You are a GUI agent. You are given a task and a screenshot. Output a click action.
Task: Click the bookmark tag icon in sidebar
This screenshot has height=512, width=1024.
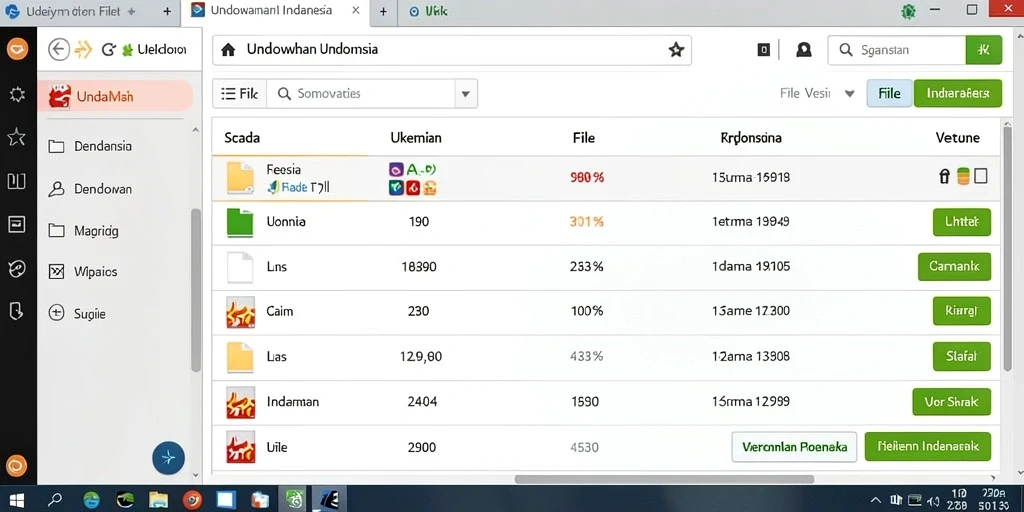(16, 311)
